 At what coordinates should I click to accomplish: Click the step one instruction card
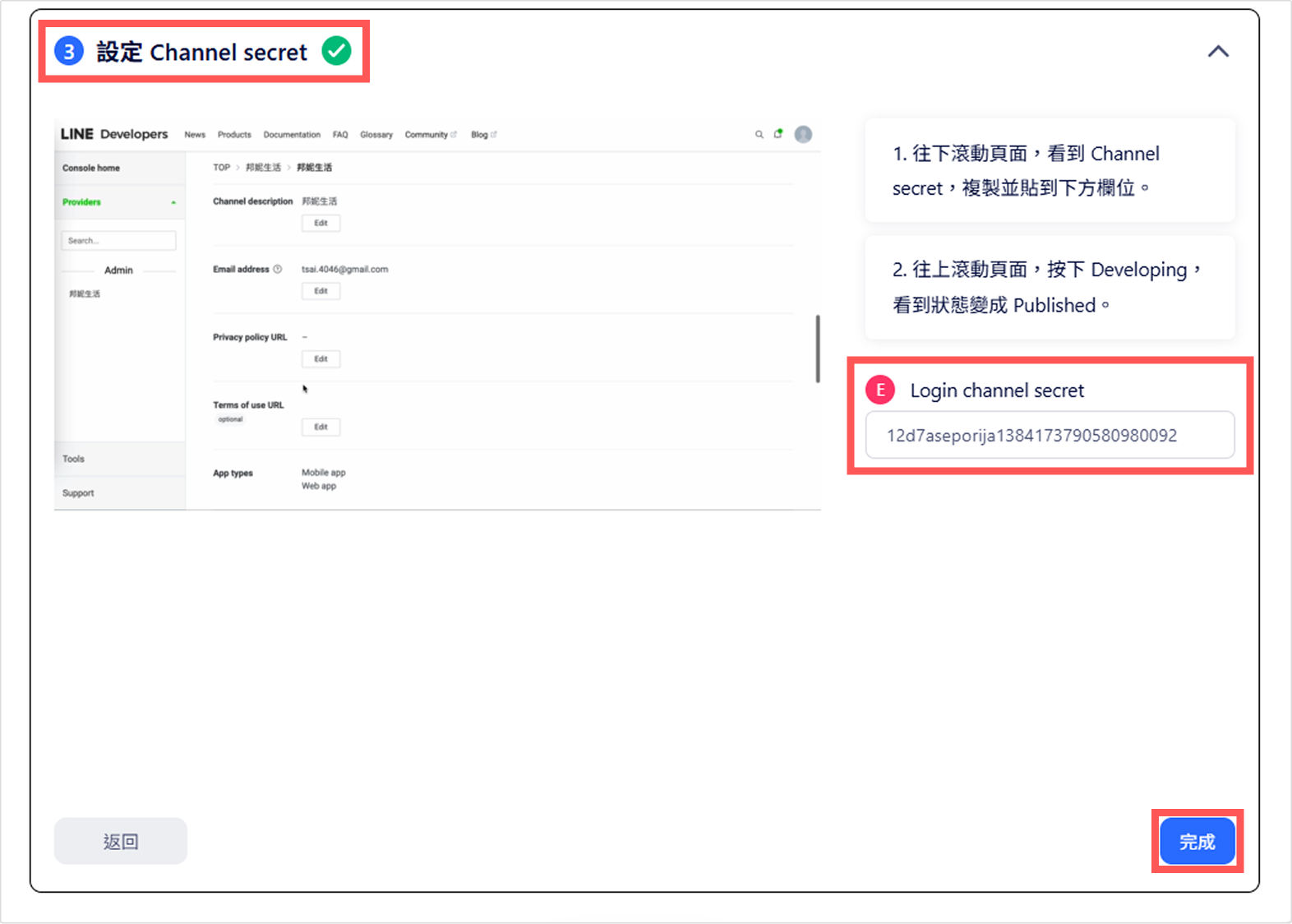[x=1050, y=170]
